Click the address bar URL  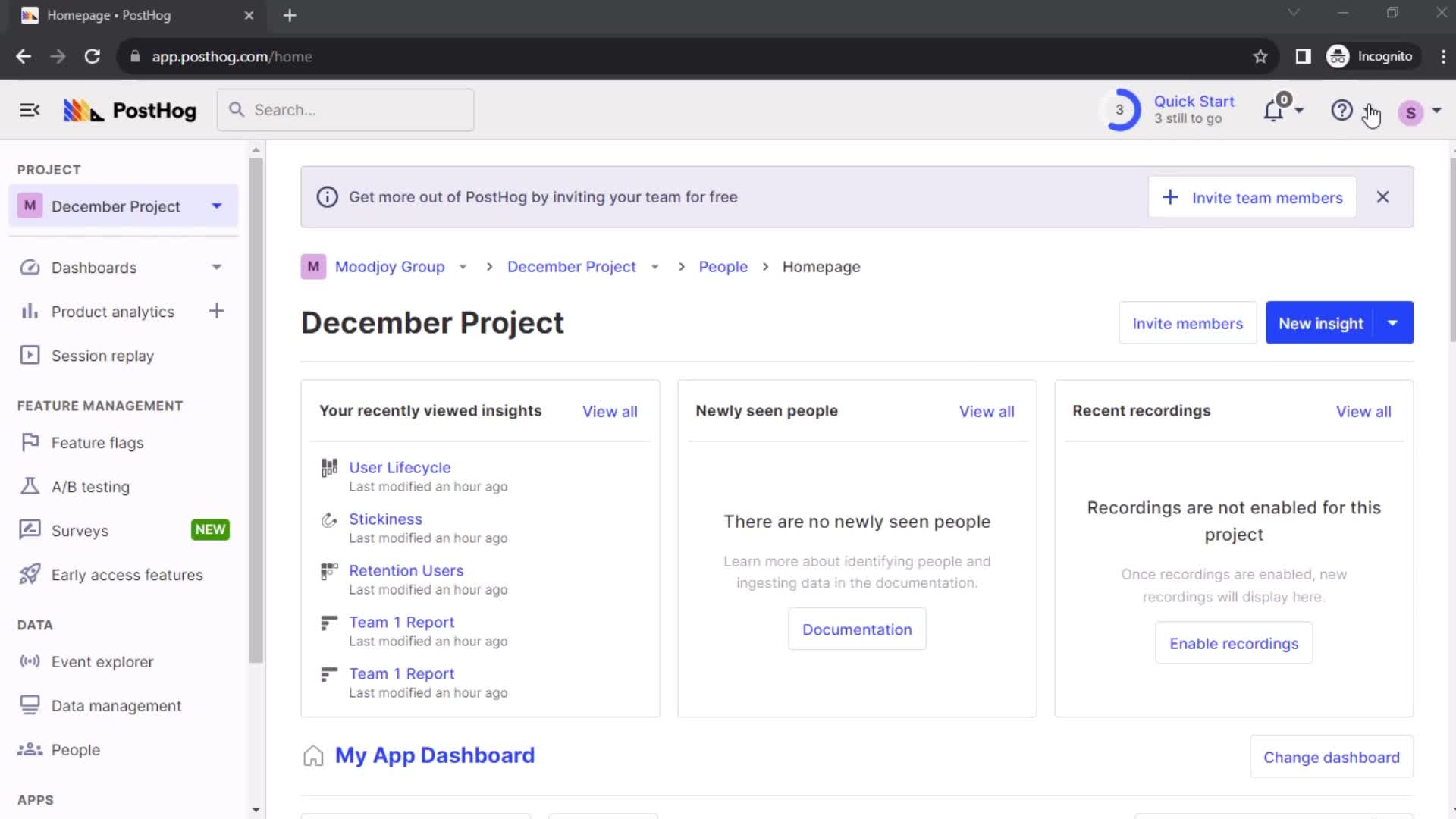(x=231, y=56)
